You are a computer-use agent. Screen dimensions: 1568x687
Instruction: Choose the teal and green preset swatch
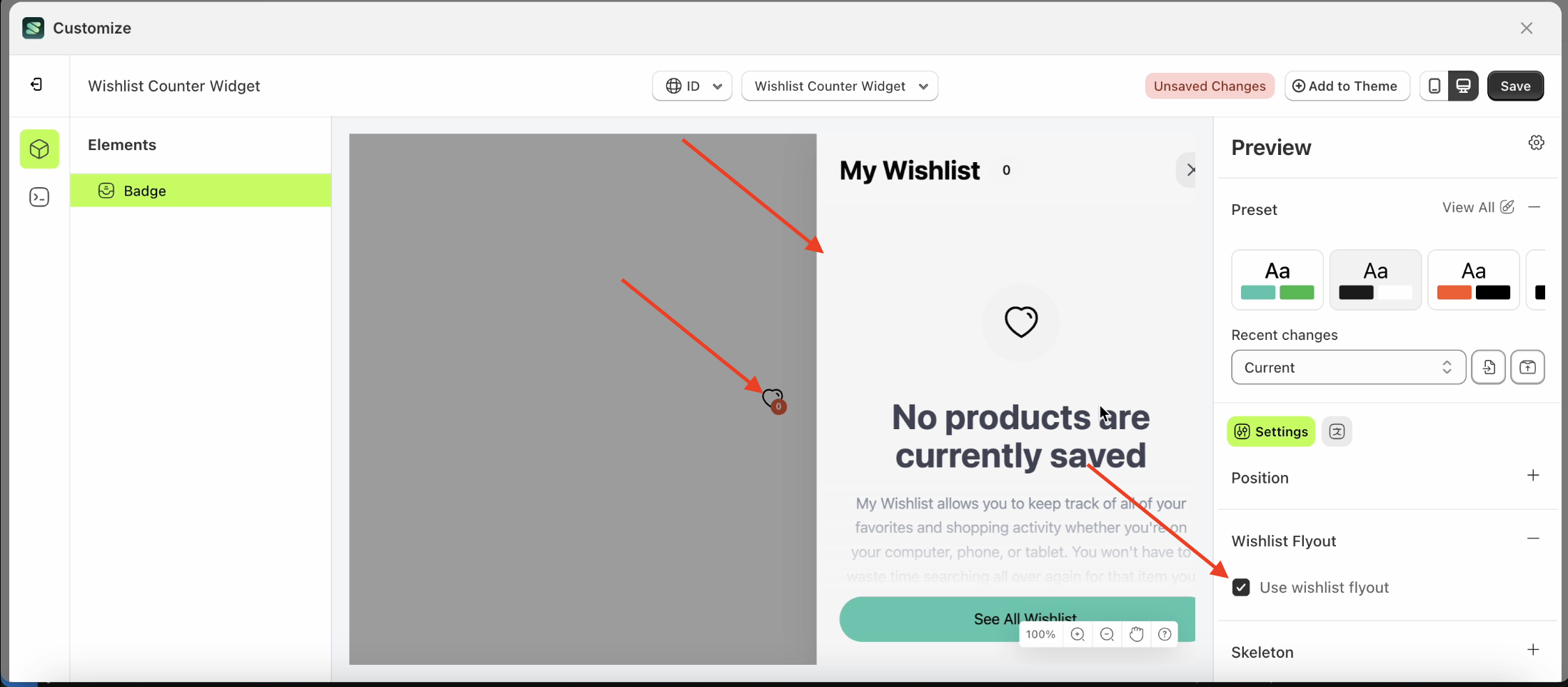click(1277, 280)
